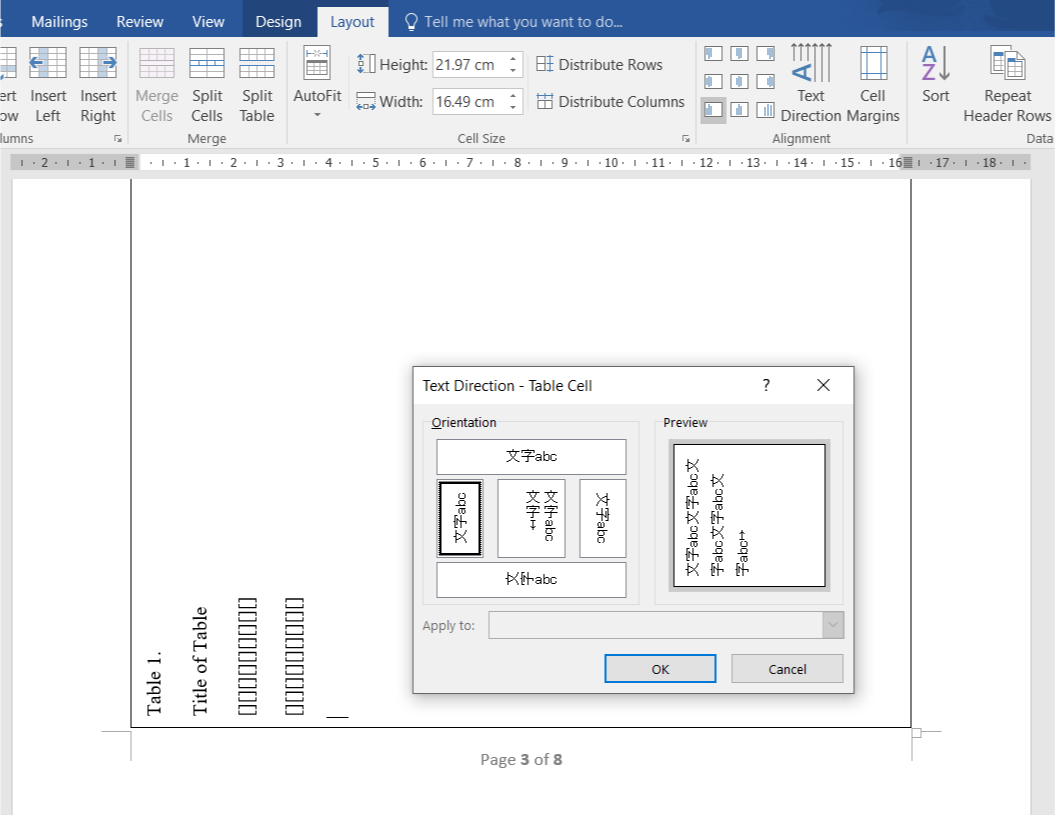This screenshot has width=1055, height=815.
Task: Select Align Center Left alignment icon
Action: tap(713, 81)
